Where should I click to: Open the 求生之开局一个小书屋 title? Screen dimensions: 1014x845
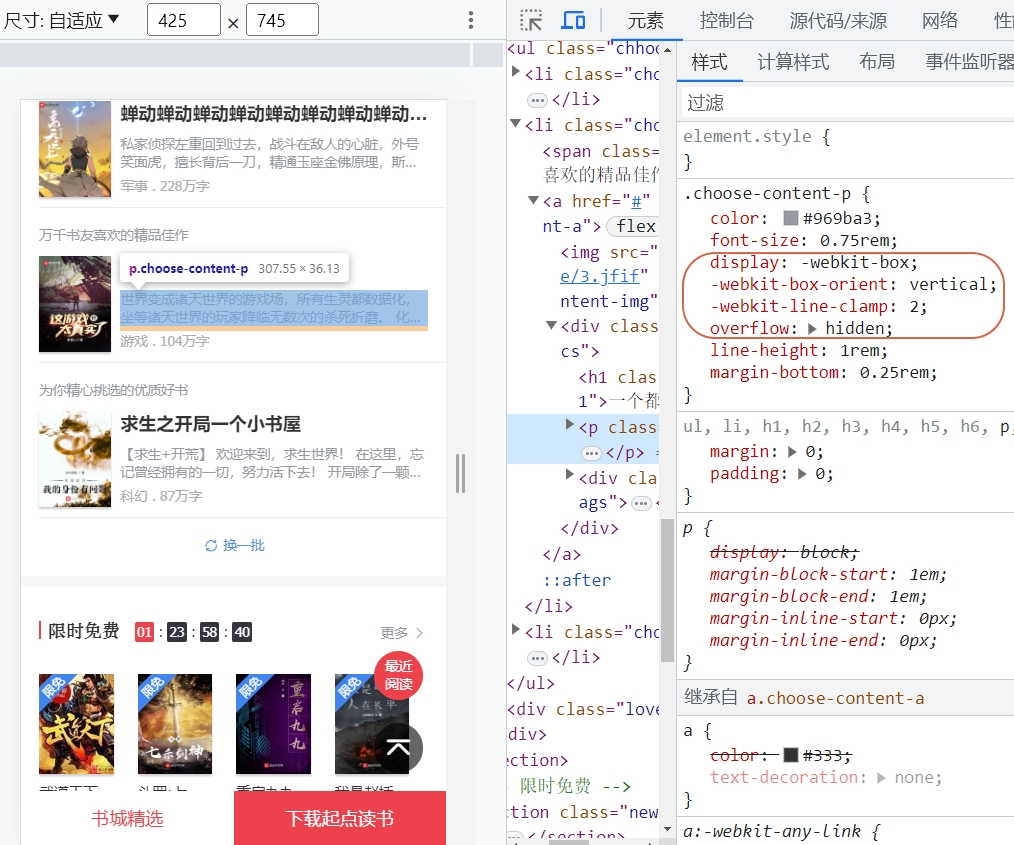(x=210, y=424)
